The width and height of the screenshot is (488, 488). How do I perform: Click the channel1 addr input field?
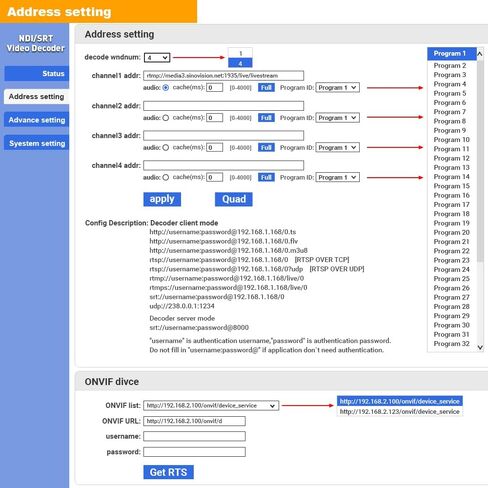[224, 76]
